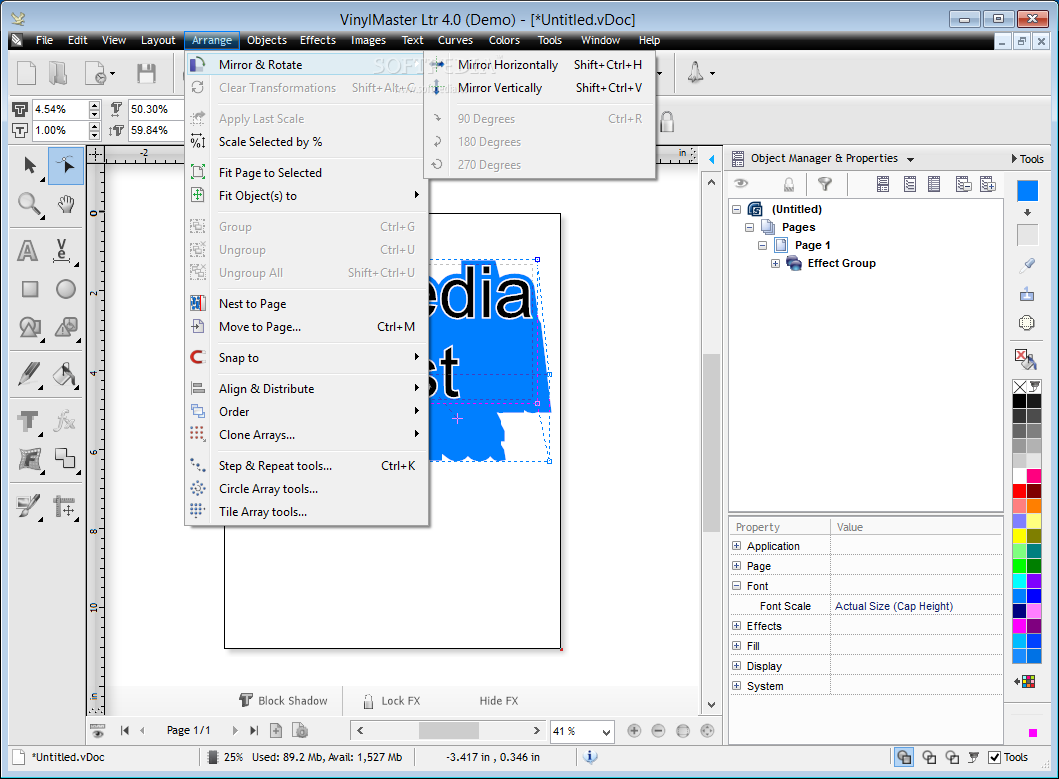Screen dimensions: 1059x779
Task: Select the zoom magnifier tool
Action: tap(30, 204)
